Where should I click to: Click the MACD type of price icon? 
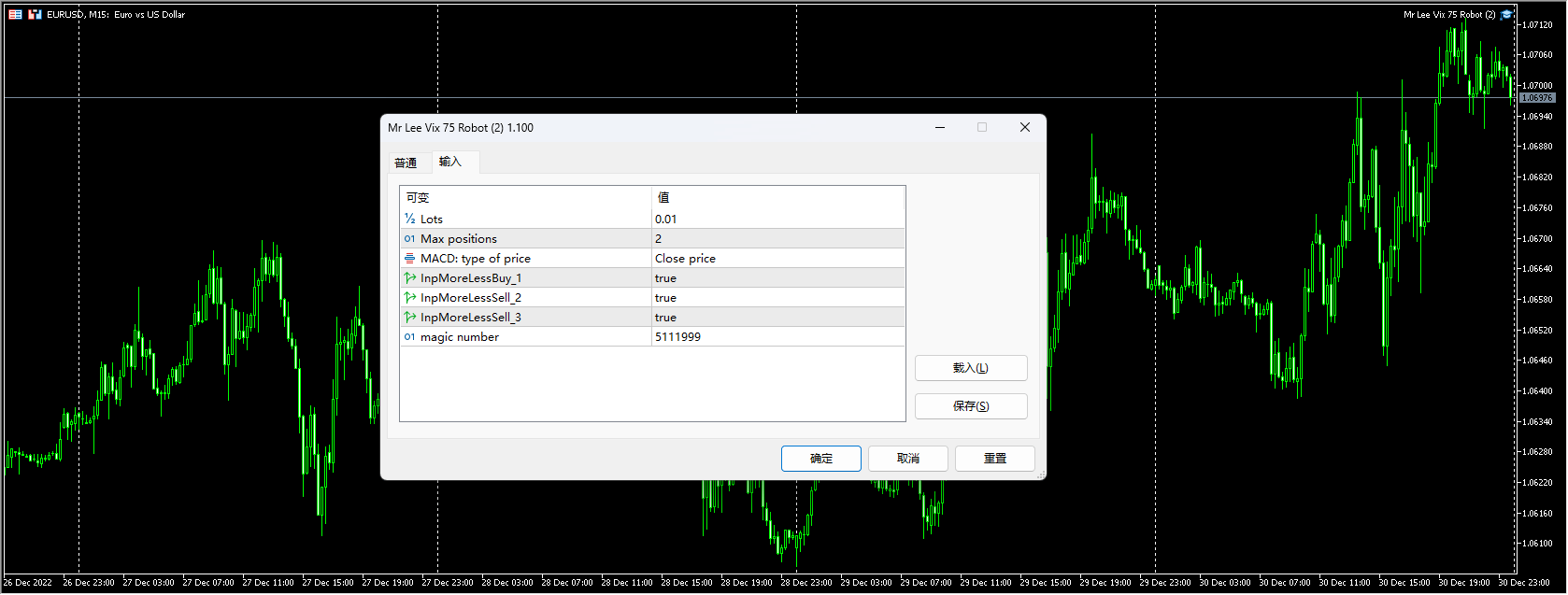pos(409,259)
